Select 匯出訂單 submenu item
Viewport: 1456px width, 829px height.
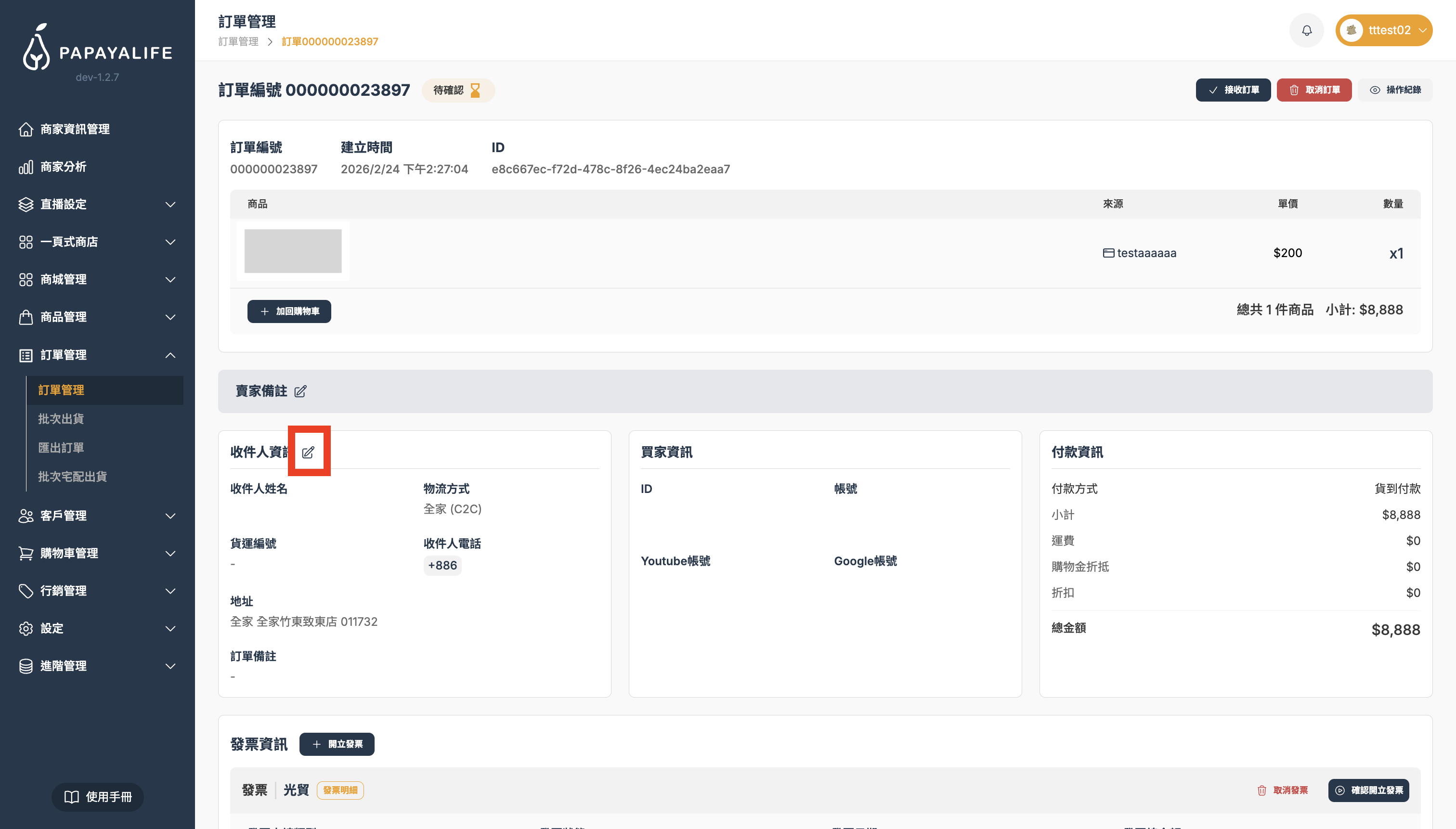click(x=61, y=448)
